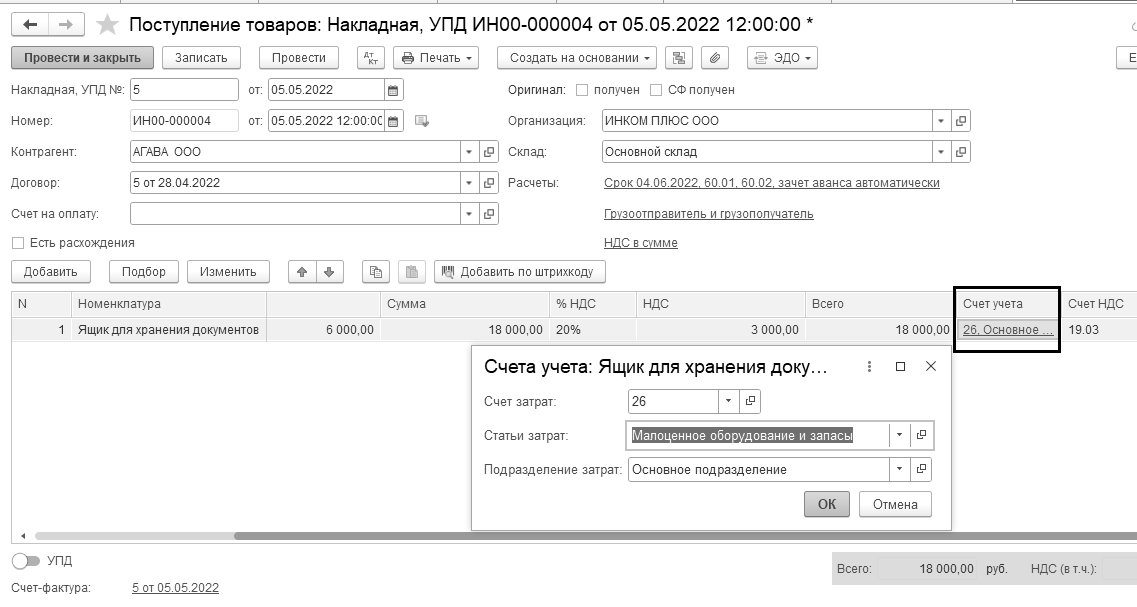Click the Записать button
The height and width of the screenshot is (607, 1137).
[x=201, y=58]
